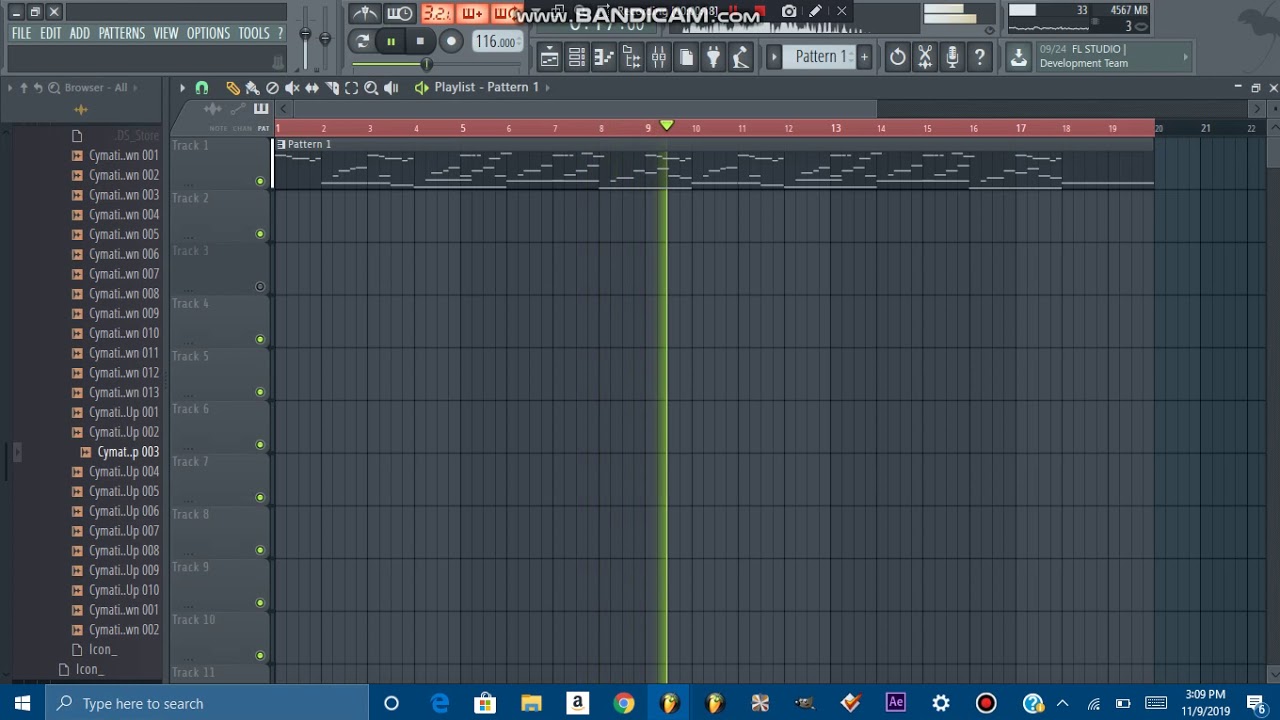Show hidden system tray icons chevron
Image resolution: width=1280 pixels, height=720 pixels.
pyautogui.click(x=1062, y=703)
